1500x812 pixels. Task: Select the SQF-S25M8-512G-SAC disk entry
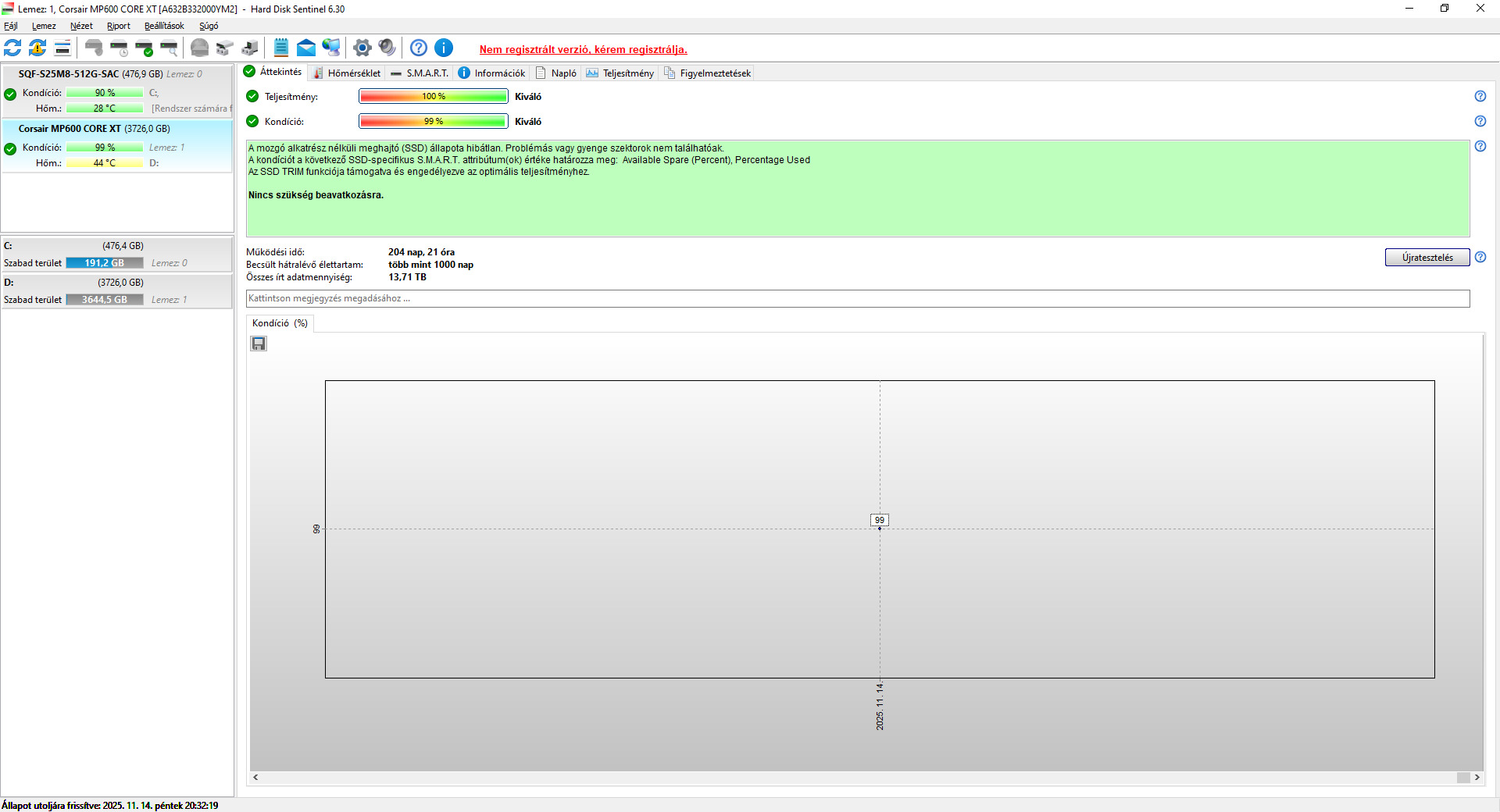(117, 91)
